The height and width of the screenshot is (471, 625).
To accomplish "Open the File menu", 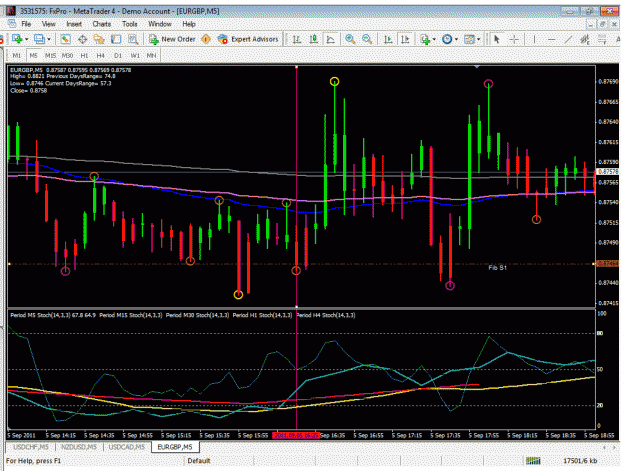I will pyautogui.click(x=26, y=24).
